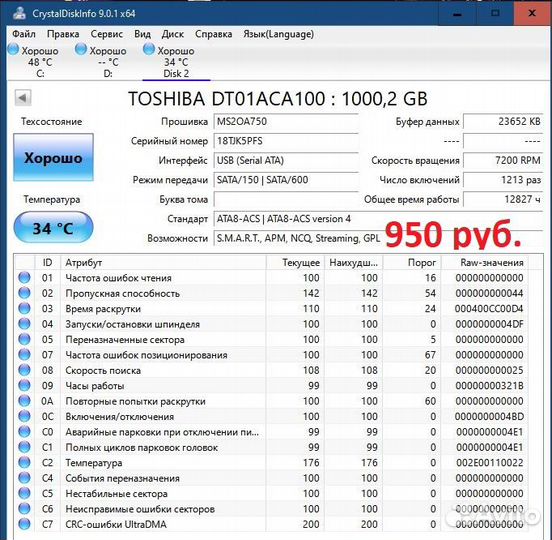Click the Disk 2 blue status orb
The height and width of the screenshot is (540, 552).
tap(149, 49)
